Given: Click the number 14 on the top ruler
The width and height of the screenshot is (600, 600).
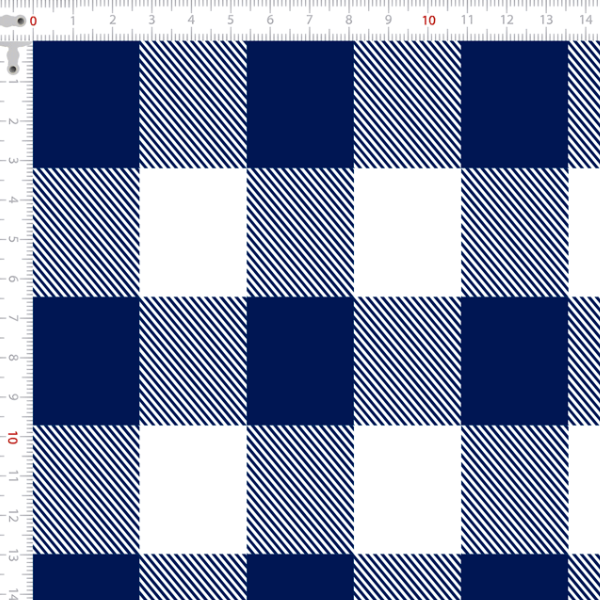Looking at the screenshot, I should (x=586, y=19).
